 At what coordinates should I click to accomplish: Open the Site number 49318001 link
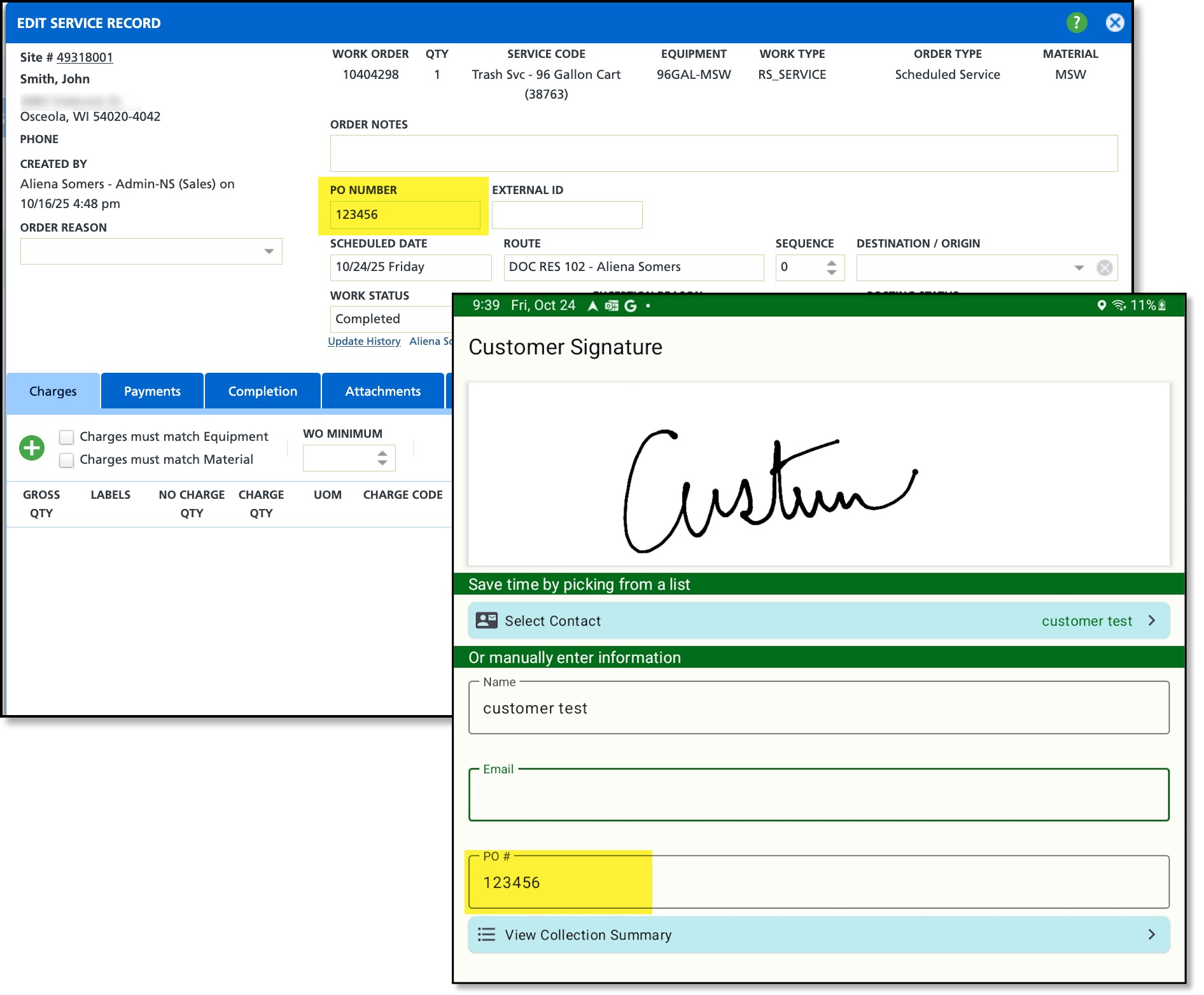(x=85, y=57)
